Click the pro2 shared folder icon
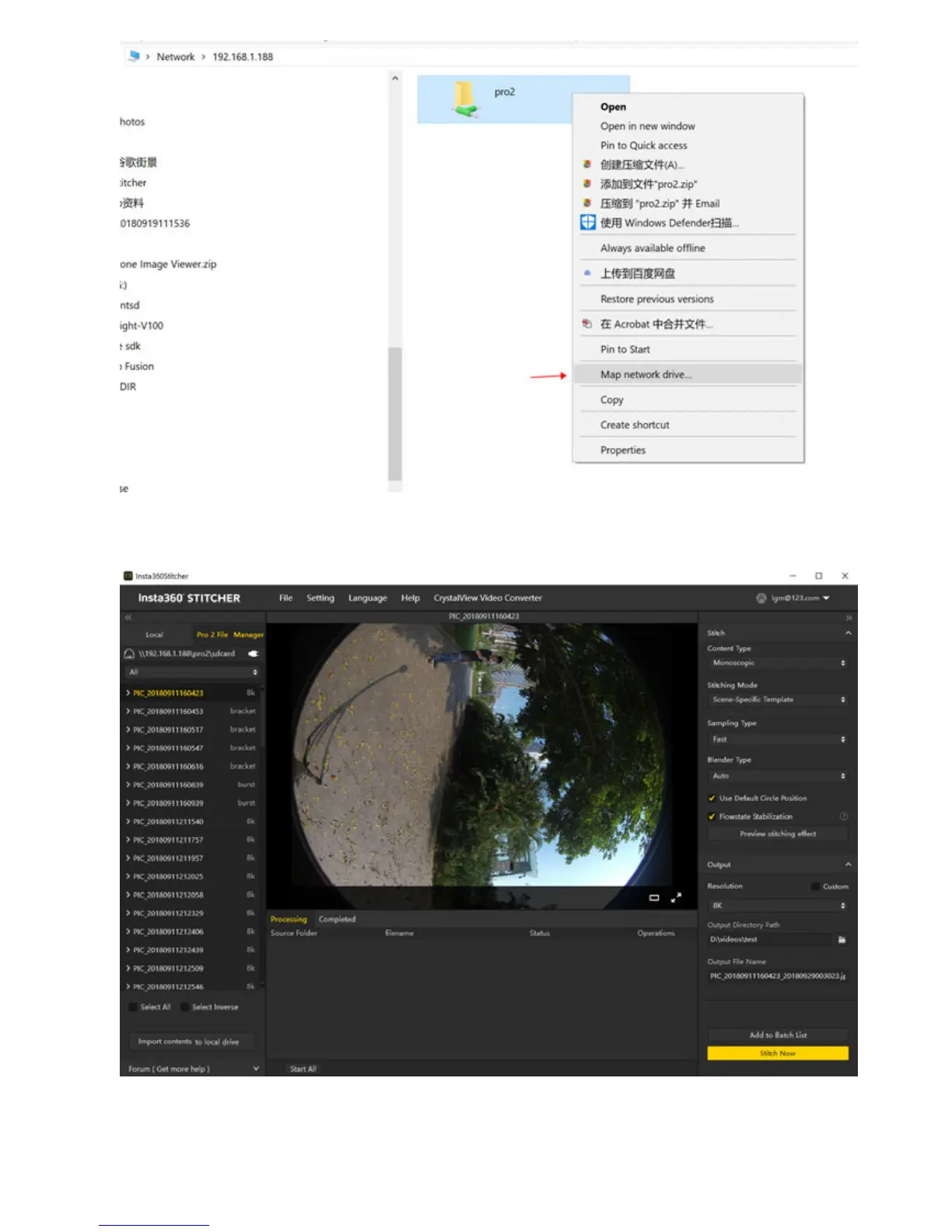952x1232 pixels. tap(464, 100)
